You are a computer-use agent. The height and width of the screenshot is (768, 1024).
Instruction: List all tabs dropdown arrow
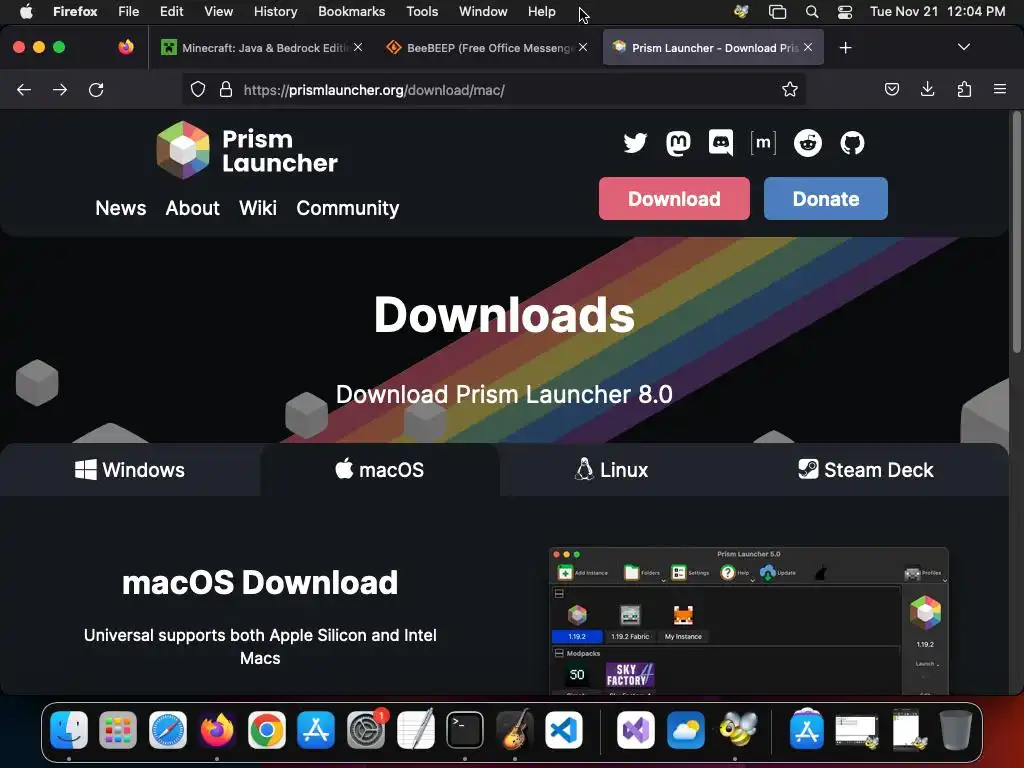[963, 47]
